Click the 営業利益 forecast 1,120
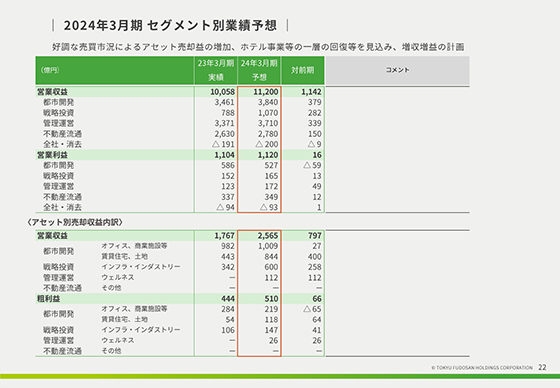 click(268, 155)
